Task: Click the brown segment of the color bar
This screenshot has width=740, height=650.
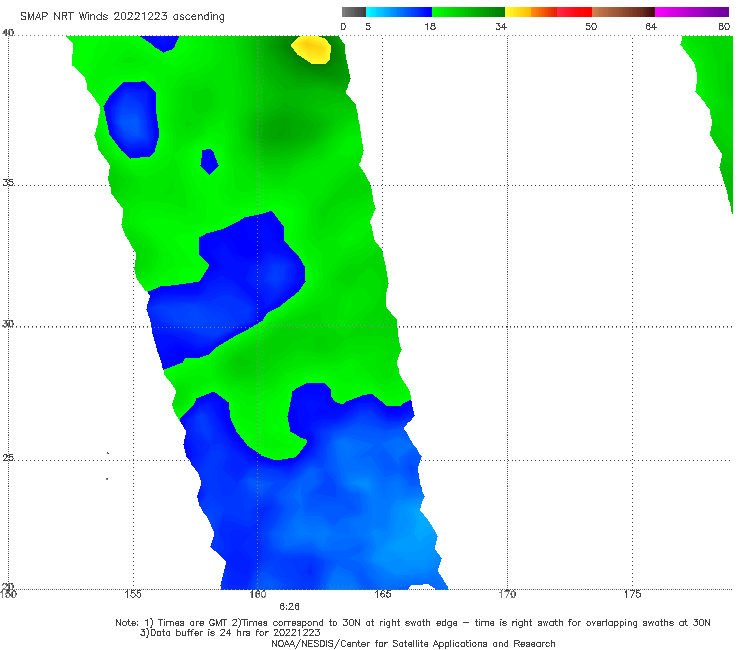Action: 623,12
